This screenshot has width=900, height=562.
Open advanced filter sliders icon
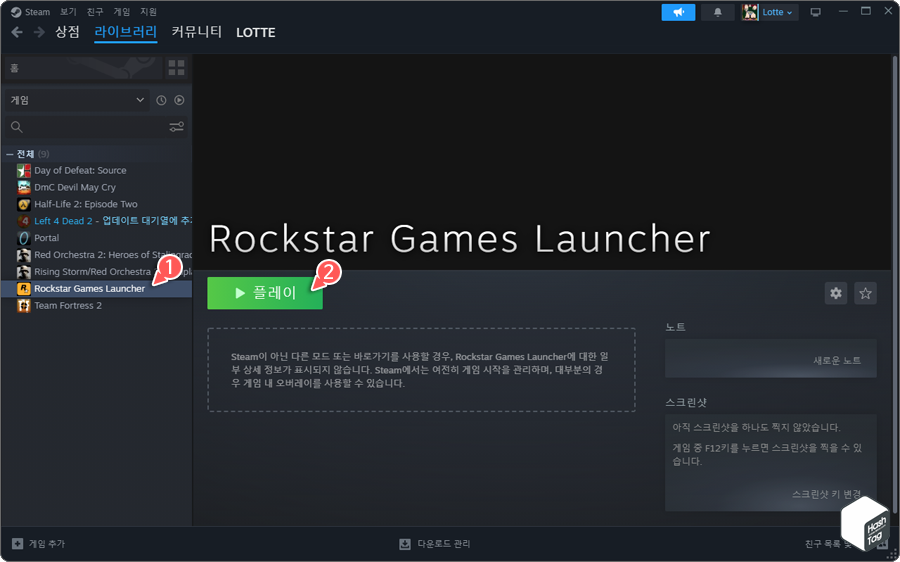coord(177,127)
